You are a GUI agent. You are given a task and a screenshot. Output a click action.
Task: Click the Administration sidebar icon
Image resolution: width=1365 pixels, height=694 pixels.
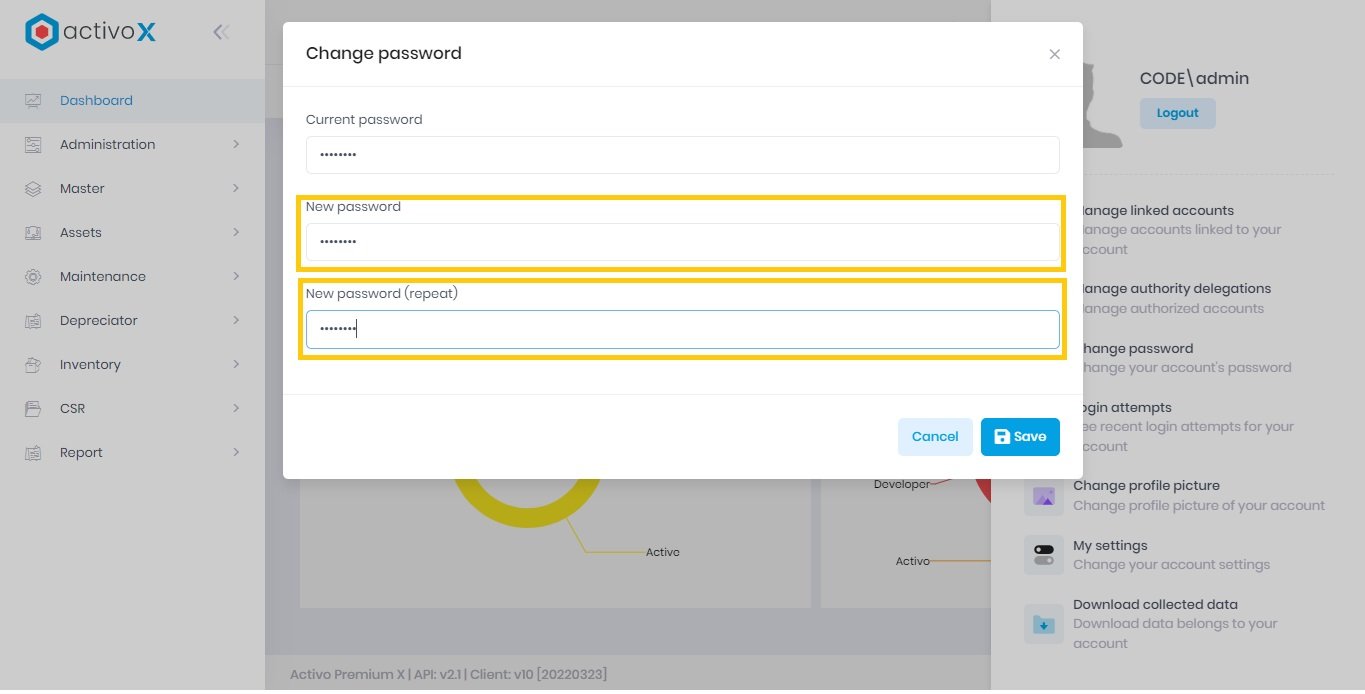pos(34,144)
